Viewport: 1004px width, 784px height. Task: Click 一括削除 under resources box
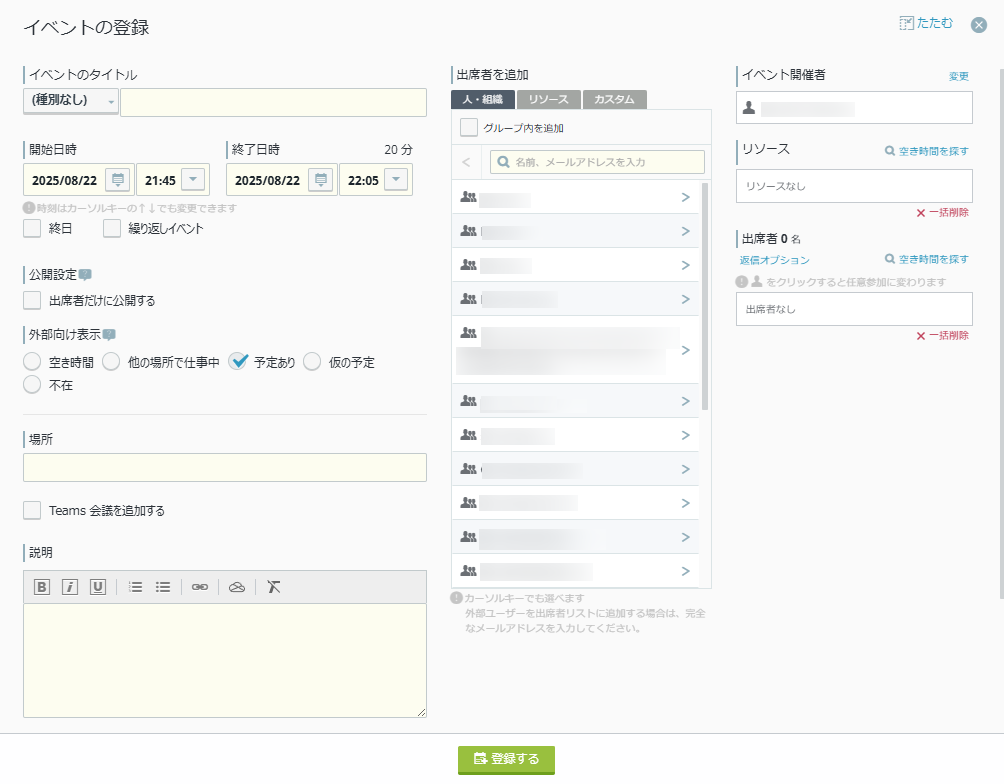943,213
